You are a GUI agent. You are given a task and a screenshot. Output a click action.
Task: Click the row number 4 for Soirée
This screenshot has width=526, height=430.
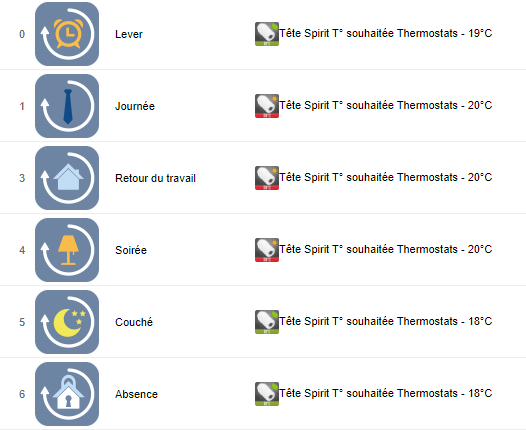coord(22,250)
